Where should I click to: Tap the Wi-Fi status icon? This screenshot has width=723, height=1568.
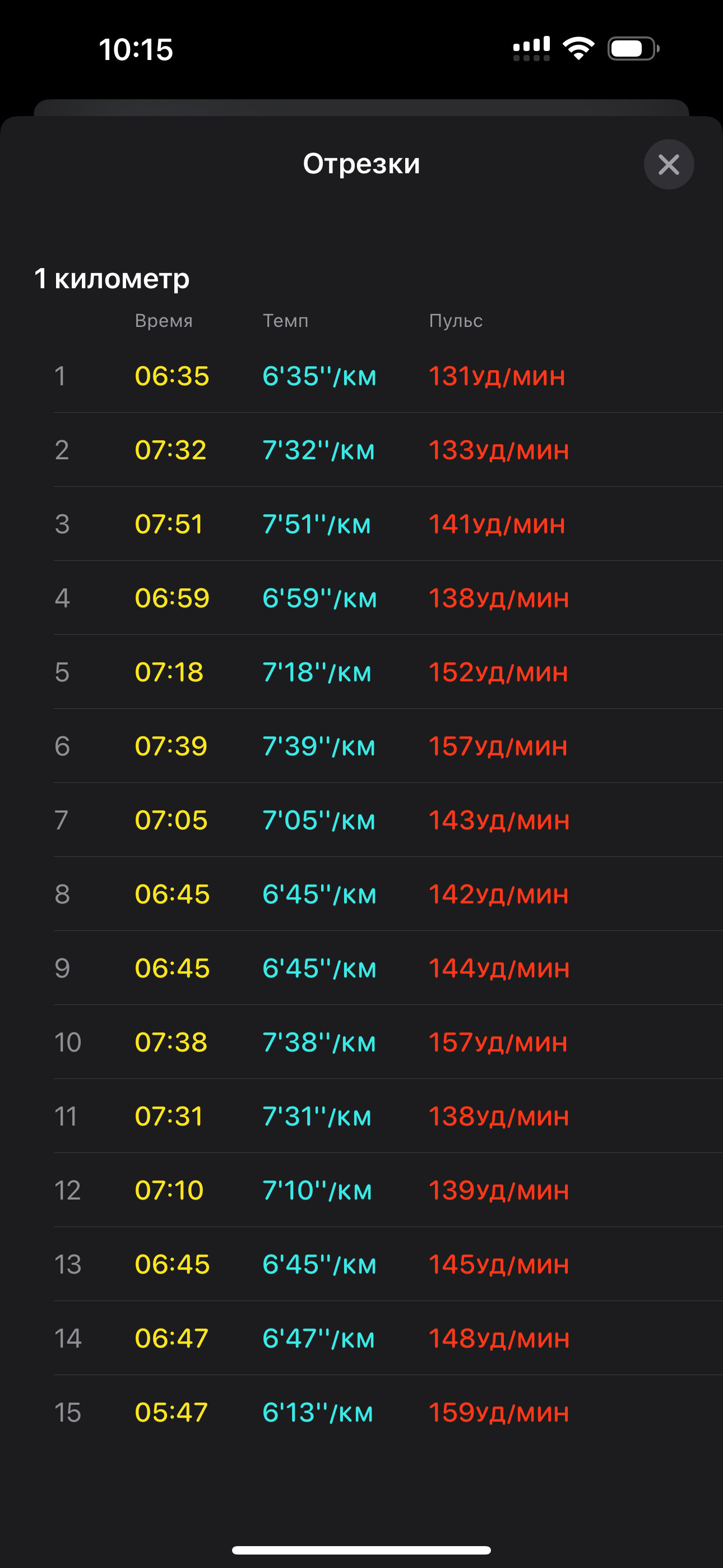pos(579,48)
